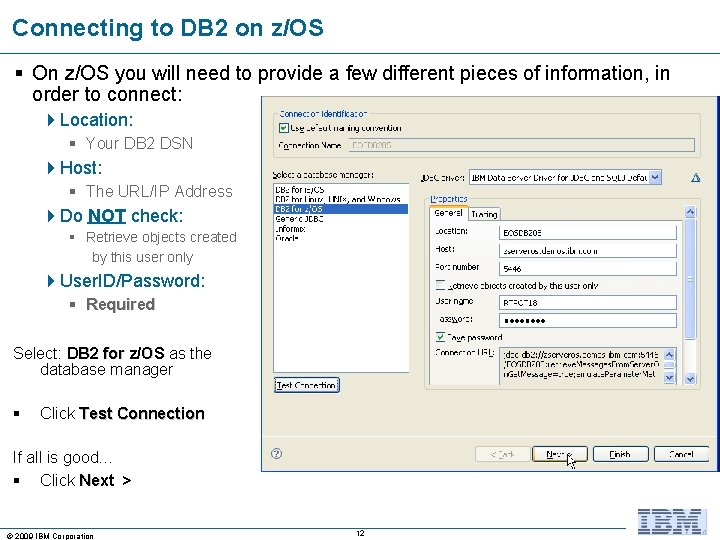Click the Connection URL text box
Image resolution: width=720 pixels, height=540 pixels.
(x=581, y=366)
